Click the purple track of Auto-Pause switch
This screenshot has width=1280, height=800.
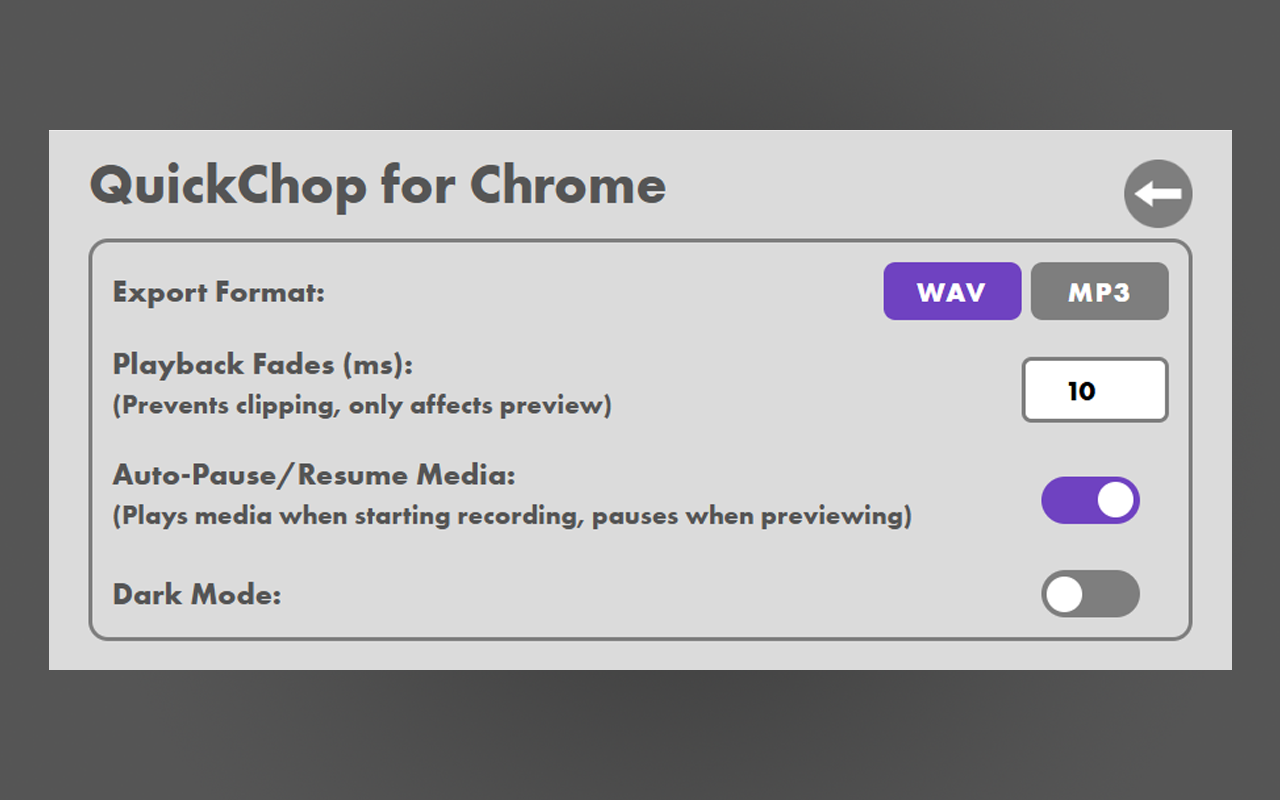coord(1066,500)
